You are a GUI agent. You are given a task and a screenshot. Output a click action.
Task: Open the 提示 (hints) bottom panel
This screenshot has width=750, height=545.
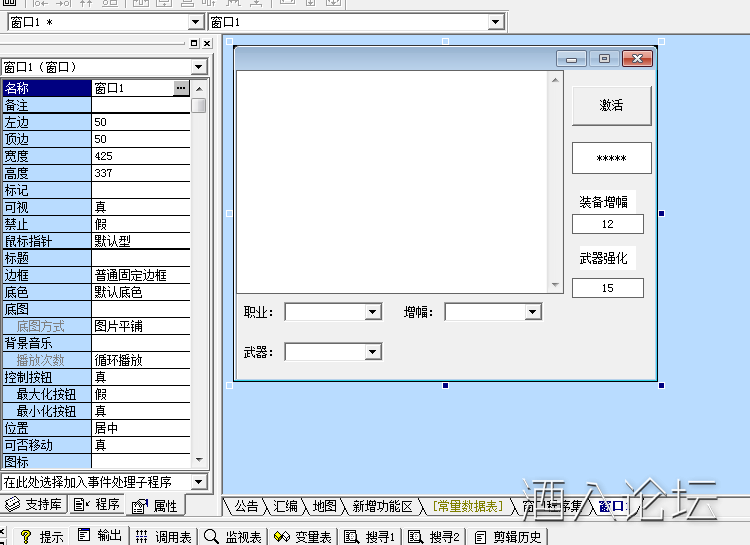click(41, 536)
